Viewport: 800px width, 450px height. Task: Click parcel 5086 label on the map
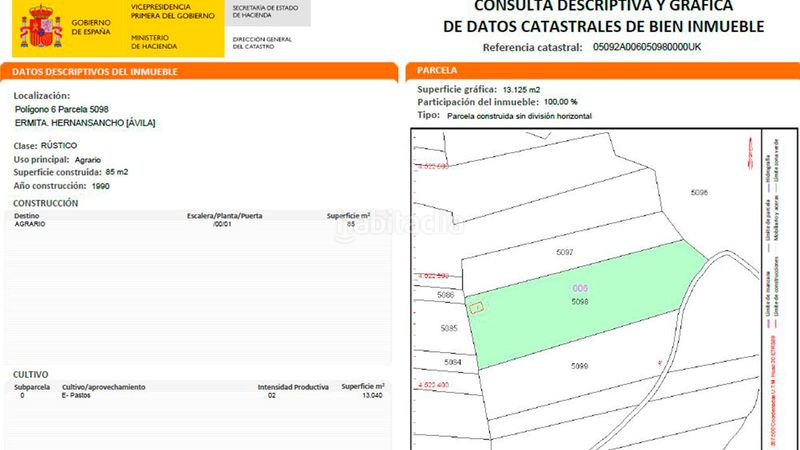[x=445, y=295]
